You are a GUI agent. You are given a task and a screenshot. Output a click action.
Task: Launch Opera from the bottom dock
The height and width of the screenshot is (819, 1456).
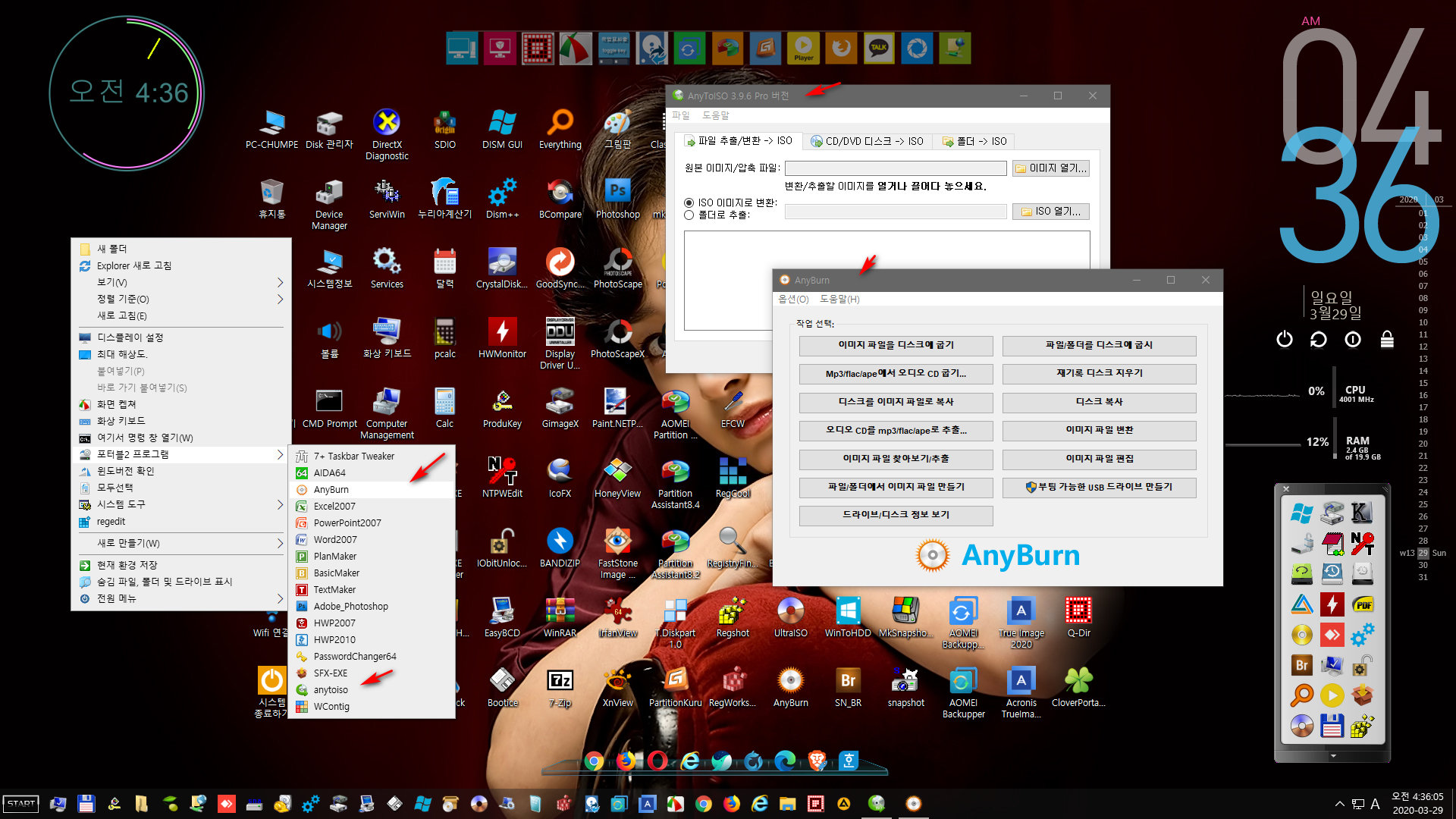(657, 760)
